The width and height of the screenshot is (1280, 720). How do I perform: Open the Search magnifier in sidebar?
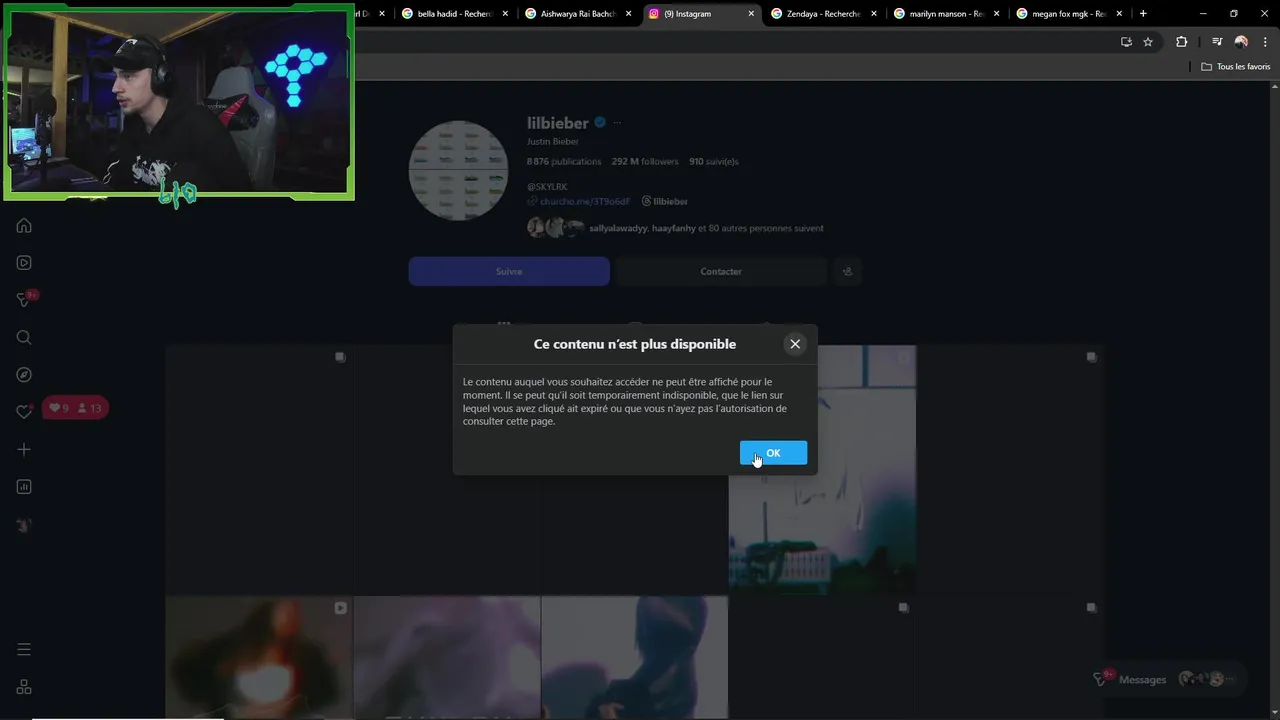(24, 337)
